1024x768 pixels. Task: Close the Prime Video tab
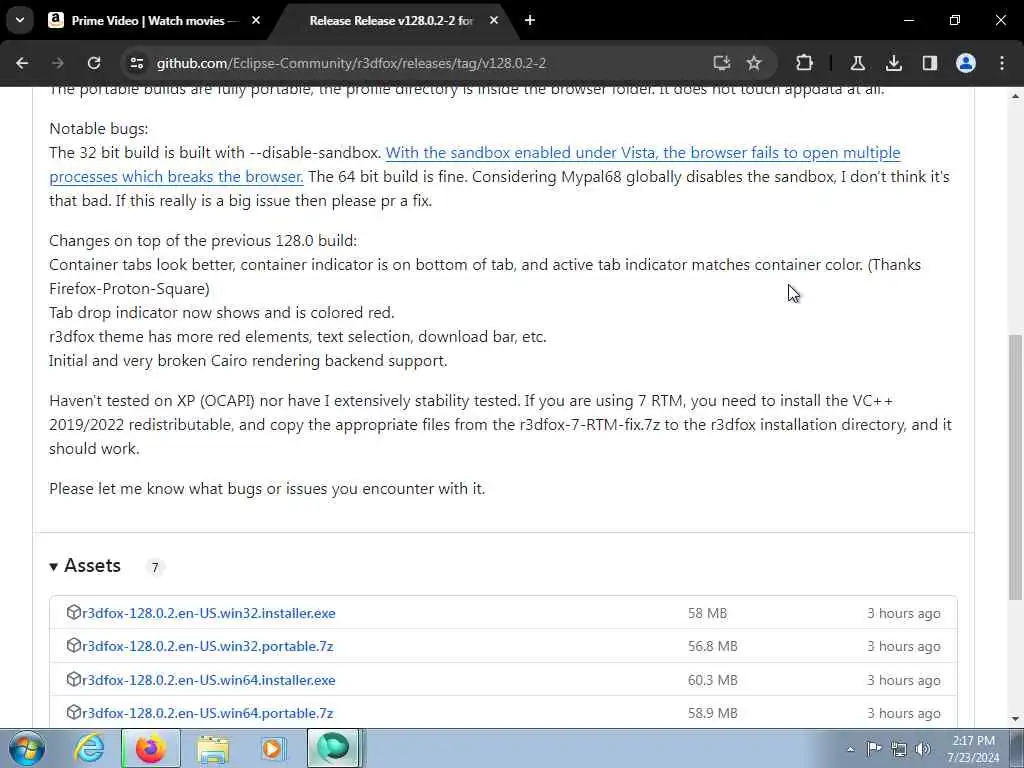click(256, 21)
